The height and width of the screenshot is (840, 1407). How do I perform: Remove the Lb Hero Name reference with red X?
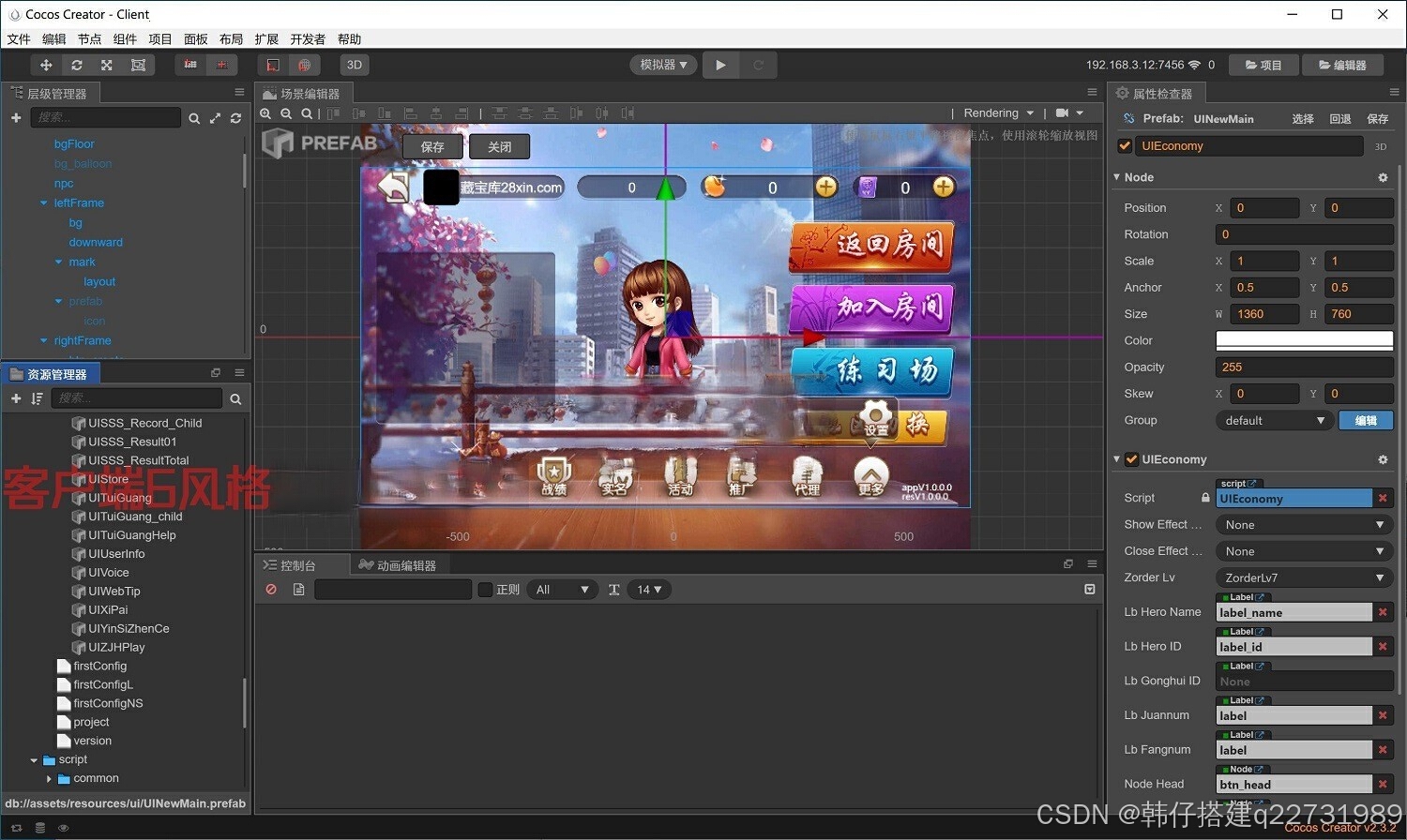pos(1383,612)
